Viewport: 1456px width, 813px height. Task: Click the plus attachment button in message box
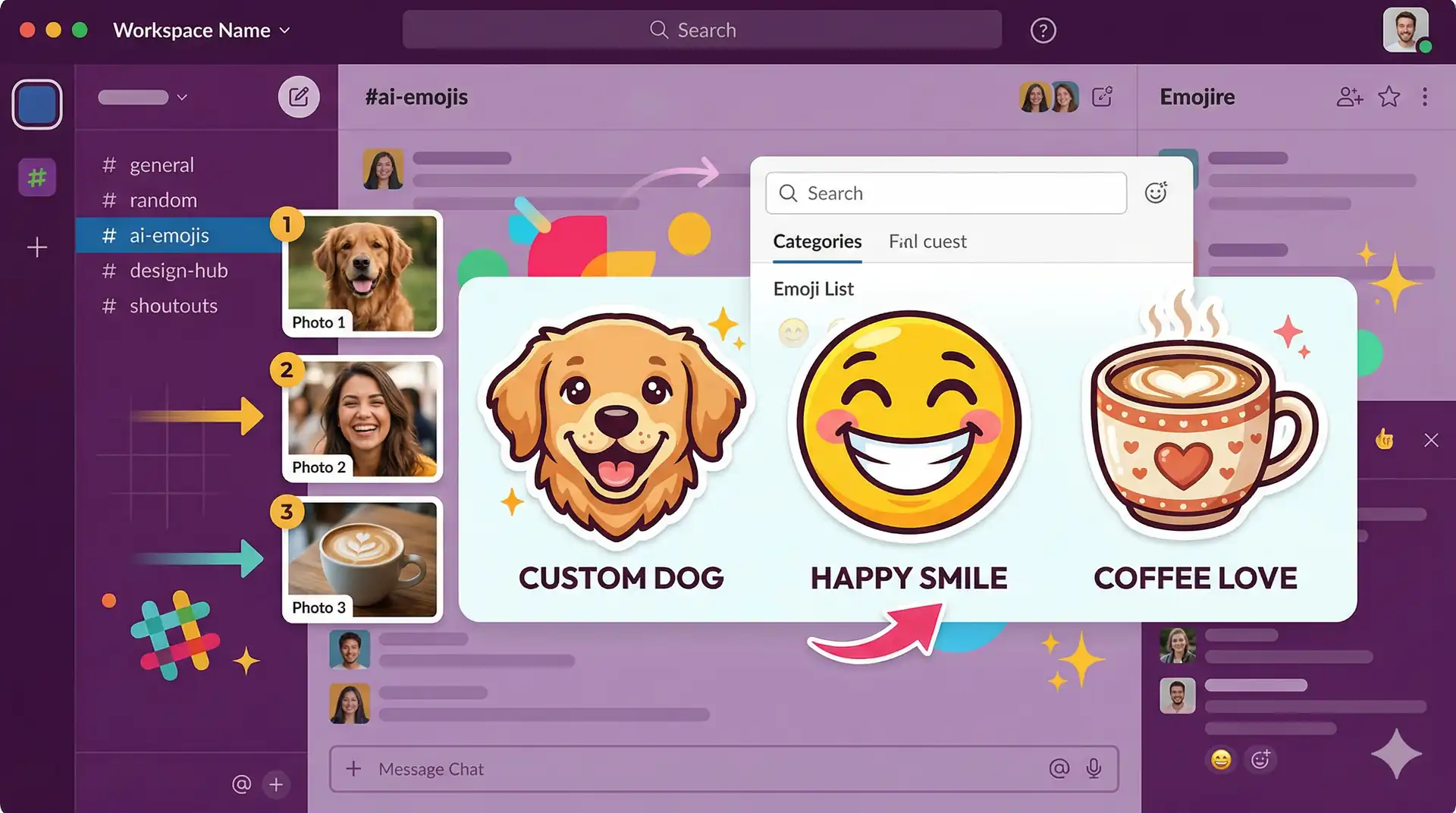pos(353,769)
